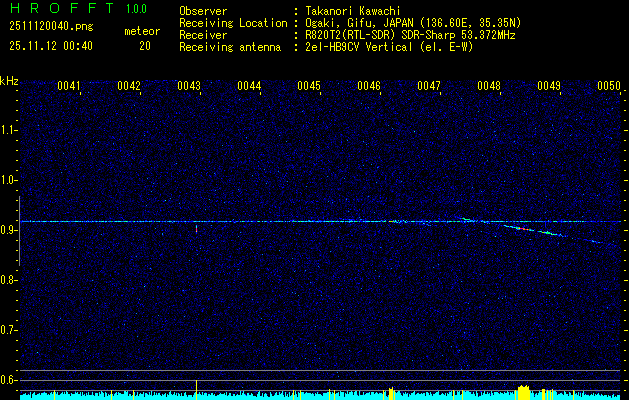Click the 1.1 kHz axis label
Image resolution: width=629 pixels, height=400 pixels.
click(7, 130)
